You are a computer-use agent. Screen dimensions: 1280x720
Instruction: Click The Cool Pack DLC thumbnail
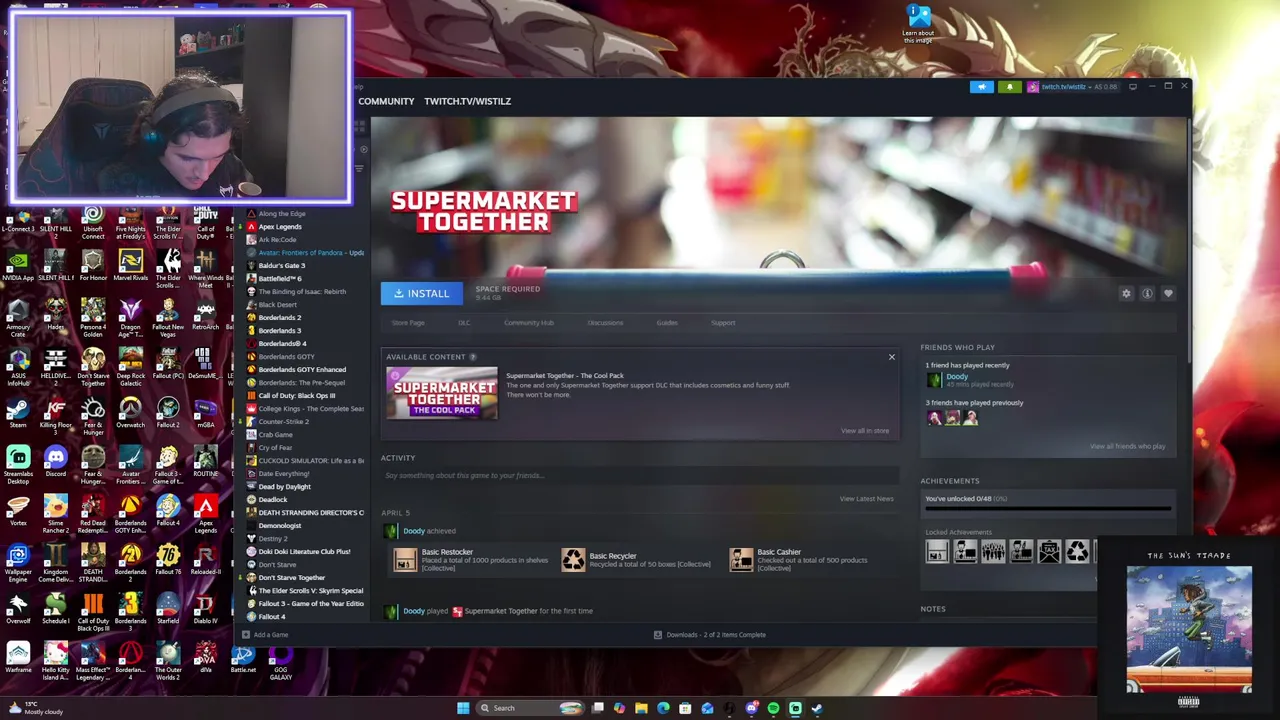(x=442, y=393)
